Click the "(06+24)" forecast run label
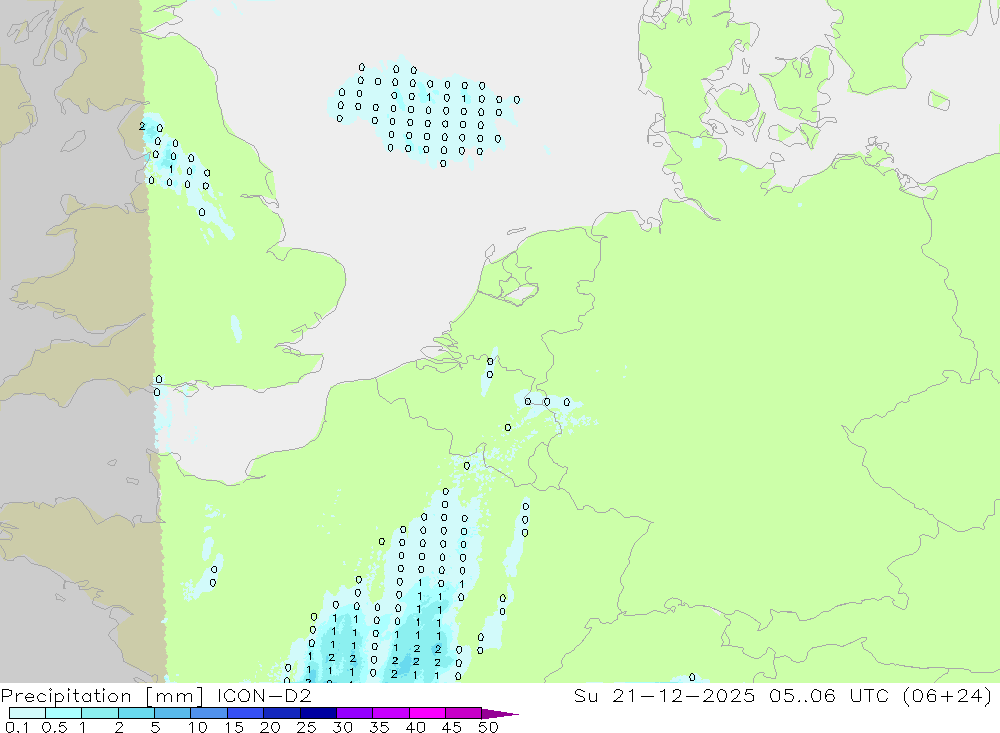This screenshot has width=1000, height=733. [948, 696]
